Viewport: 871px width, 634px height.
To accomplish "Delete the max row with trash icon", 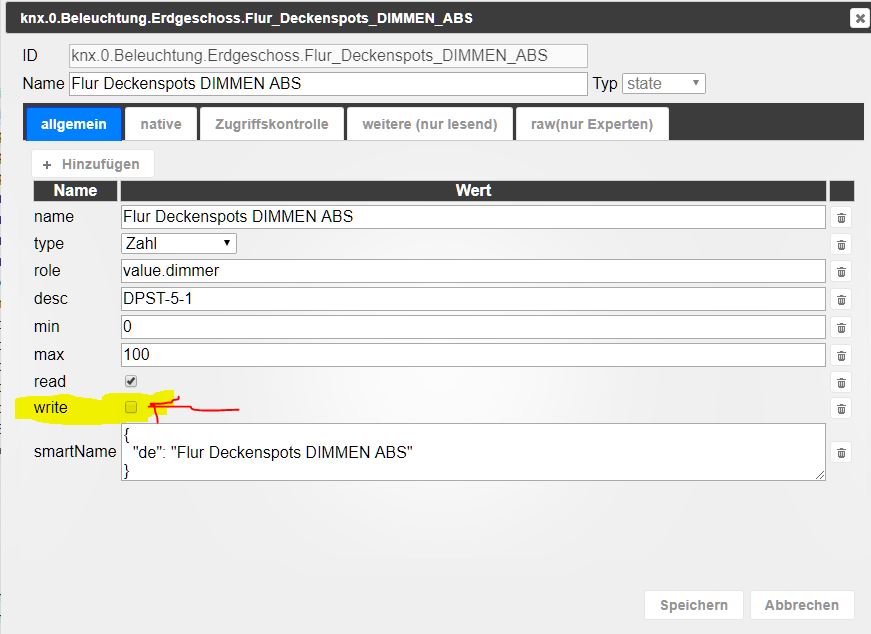I will (842, 356).
